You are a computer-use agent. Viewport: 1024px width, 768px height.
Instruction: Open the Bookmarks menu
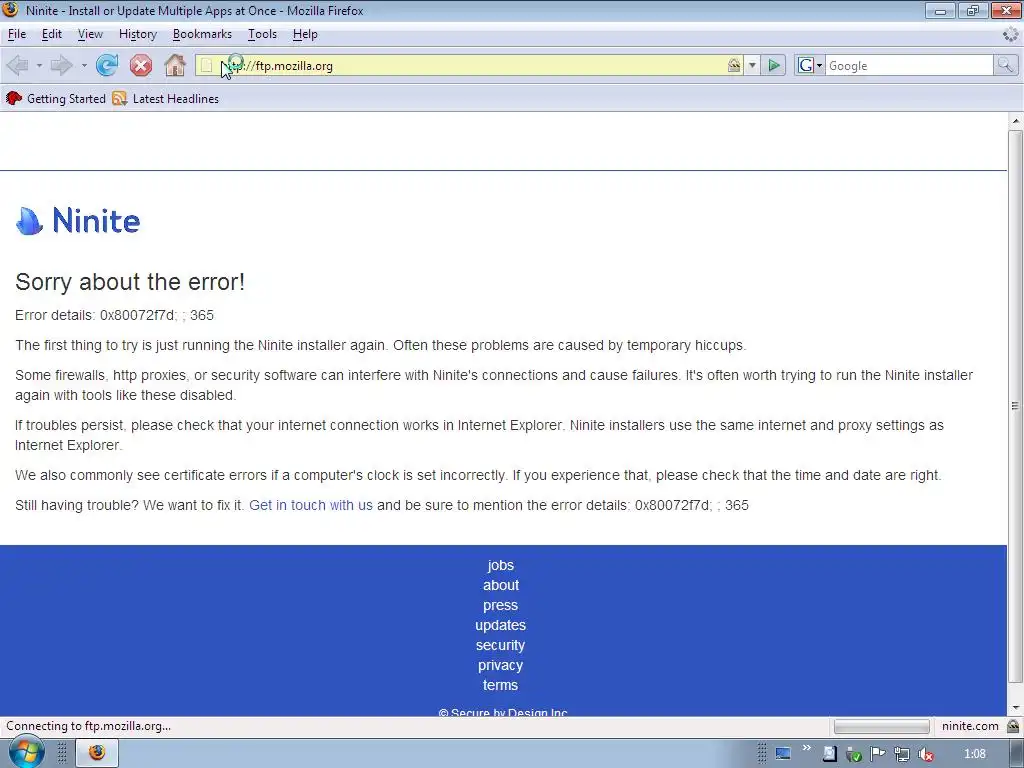(202, 34)
